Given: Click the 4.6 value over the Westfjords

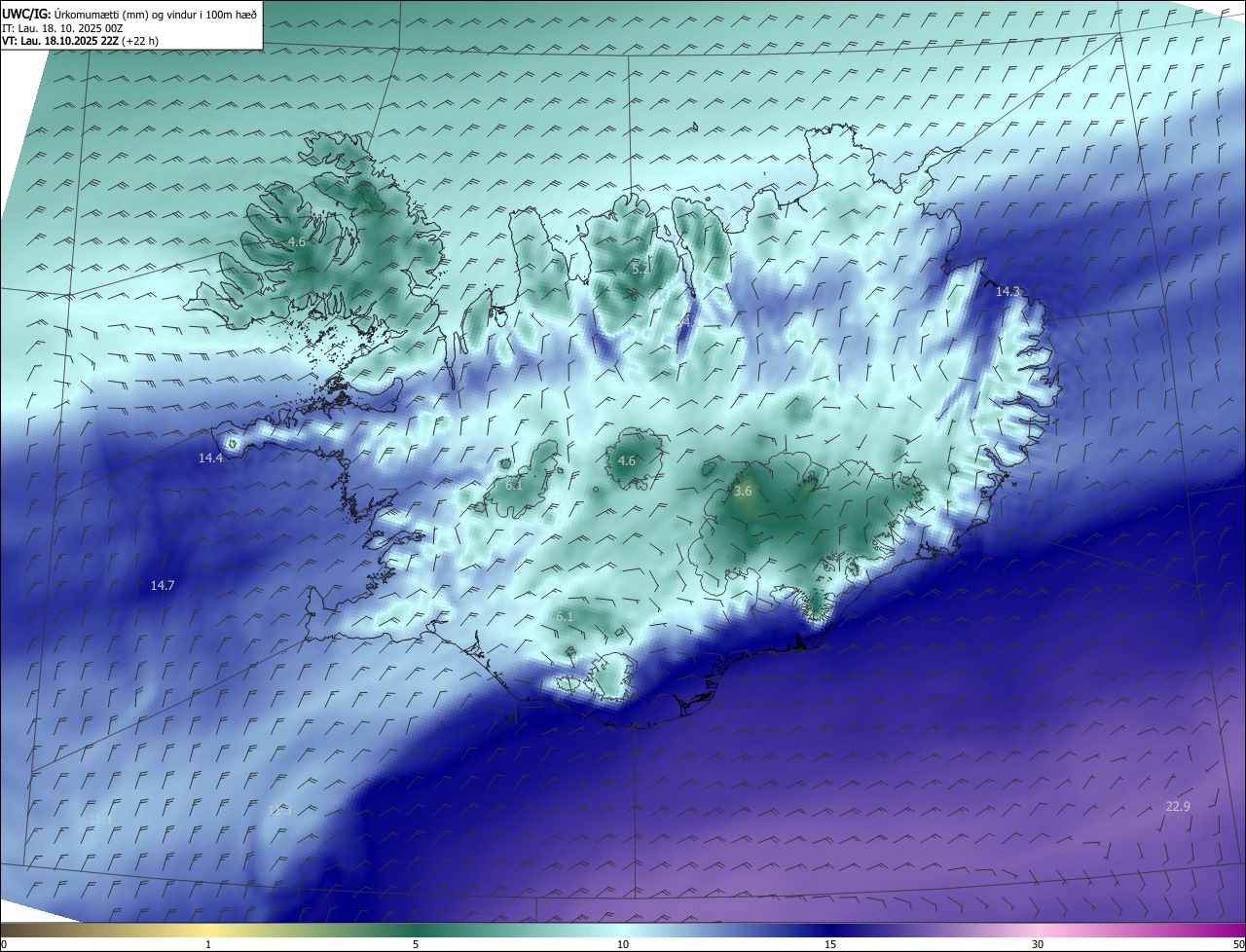Looking at the screenshot, I should (297, 241).
